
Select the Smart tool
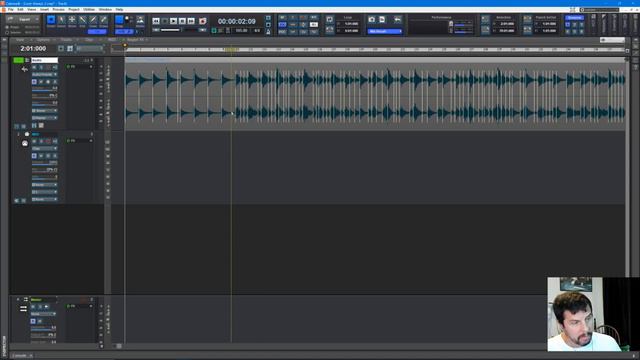point(51,20)
